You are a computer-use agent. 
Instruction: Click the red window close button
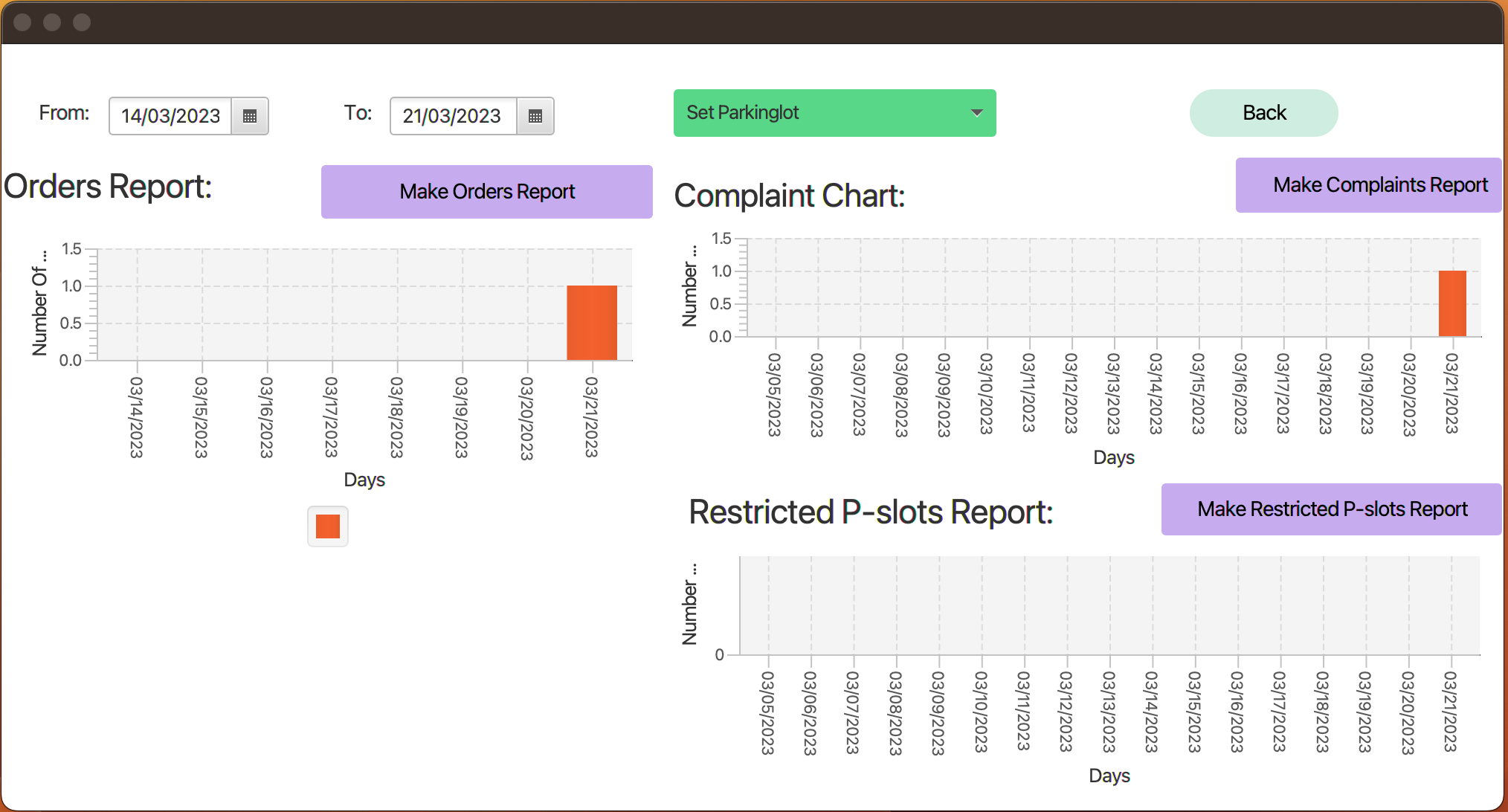[x=22, y=22]
